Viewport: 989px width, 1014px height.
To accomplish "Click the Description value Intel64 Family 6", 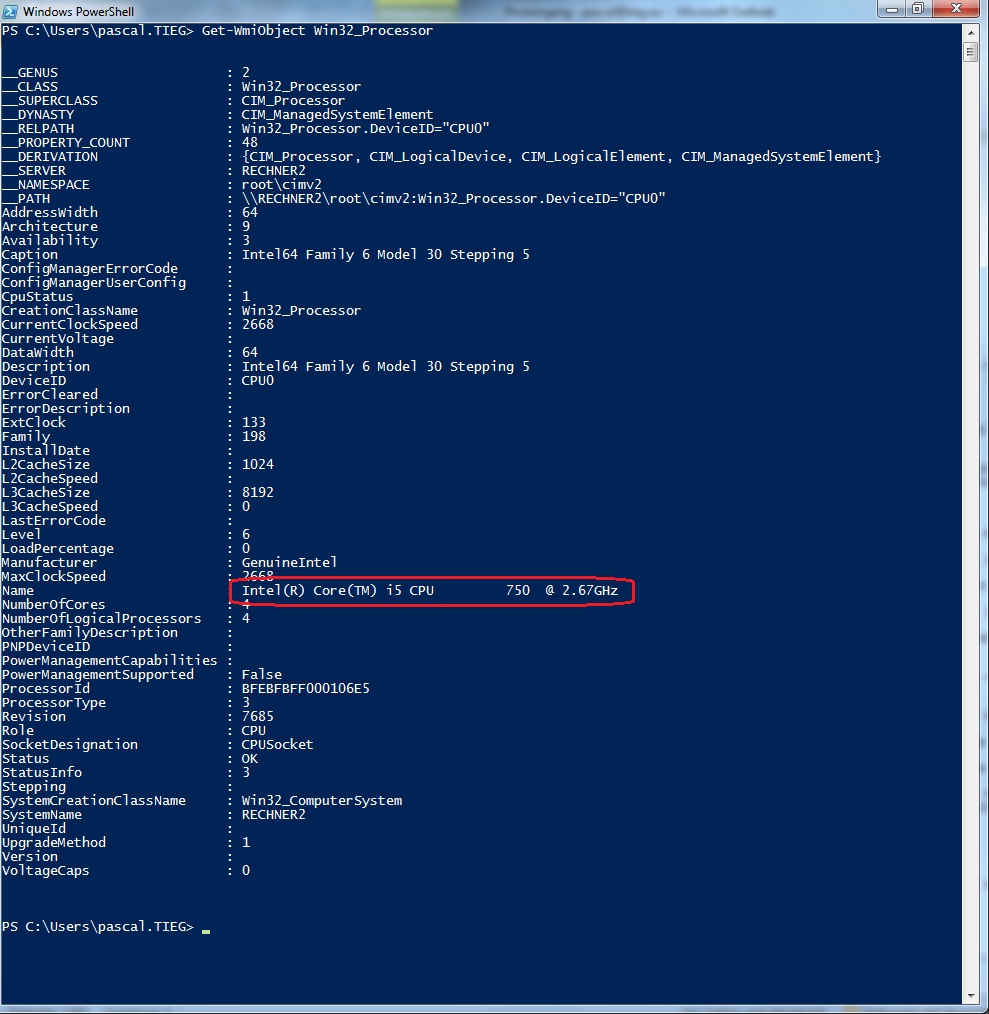I will point(386,367).
